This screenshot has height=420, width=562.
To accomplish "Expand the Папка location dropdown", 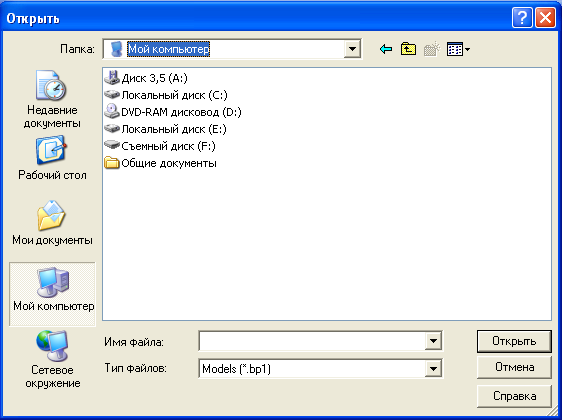I will click(x=352, y=49).
